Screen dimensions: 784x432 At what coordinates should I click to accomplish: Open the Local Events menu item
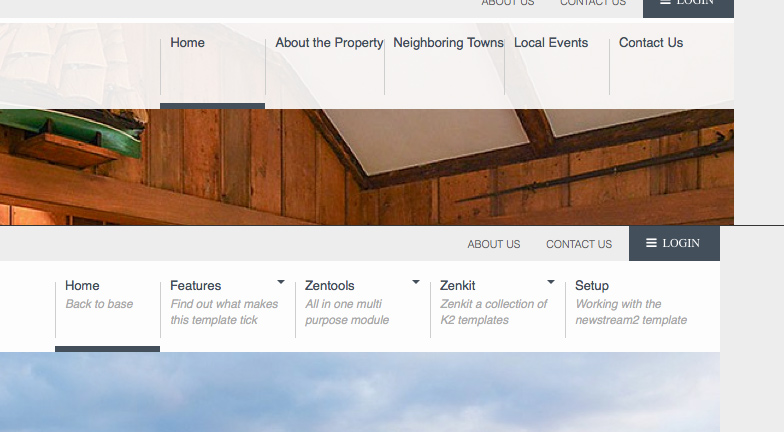pos(551,43)
